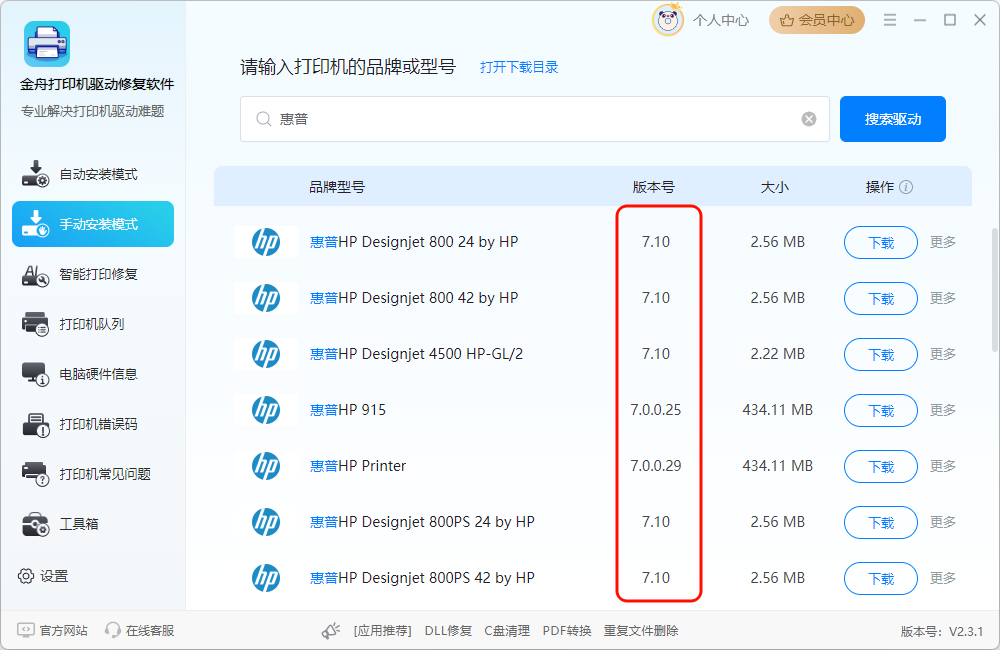Open 电脑硬件信息 section
Viewport: 1000px width, 650px height.
pos(93,374)
